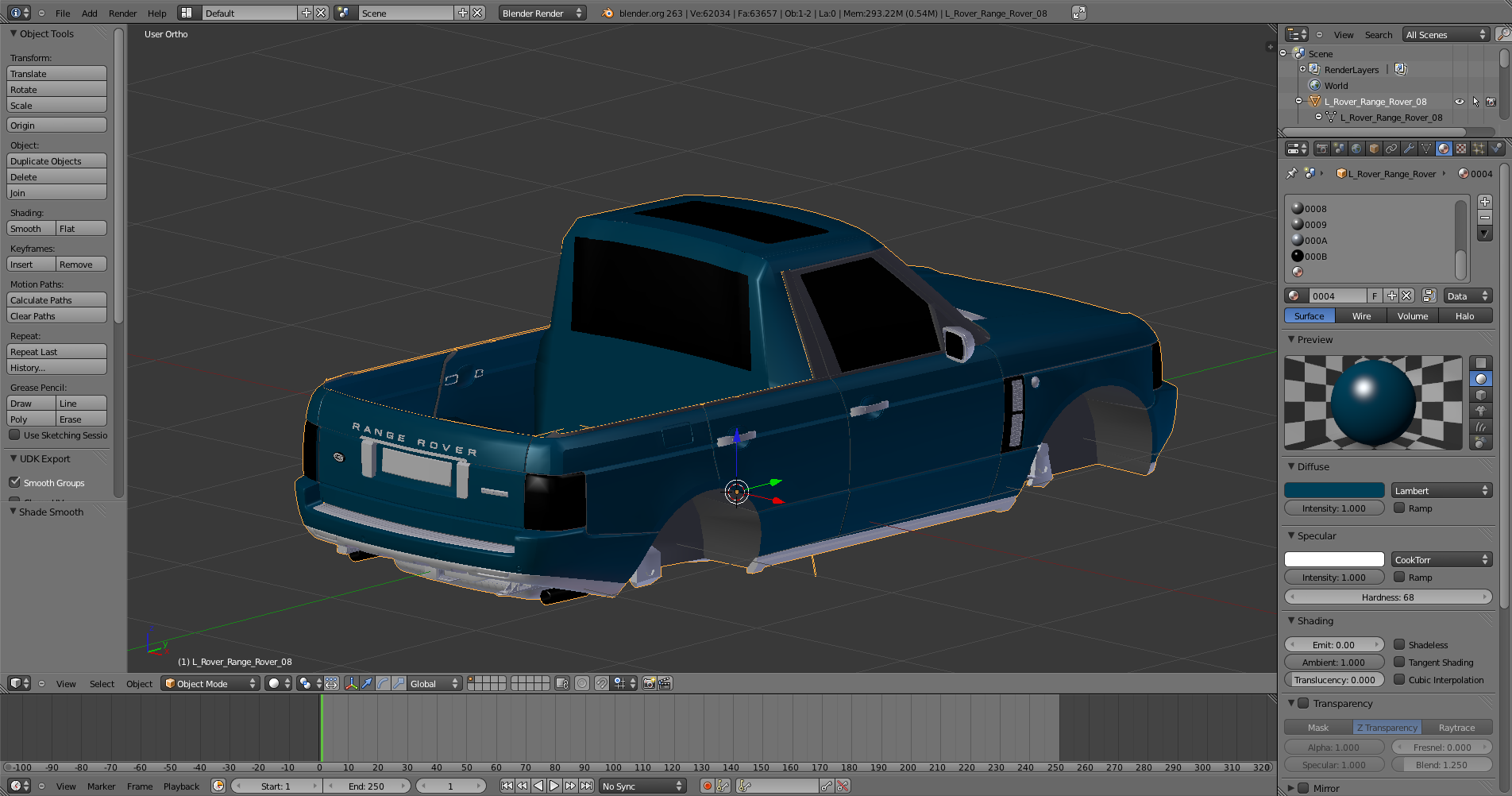The width and height of the screenshot is (1512, 796).
Task: Click Calculate Paths button
Action: [56, 299]
